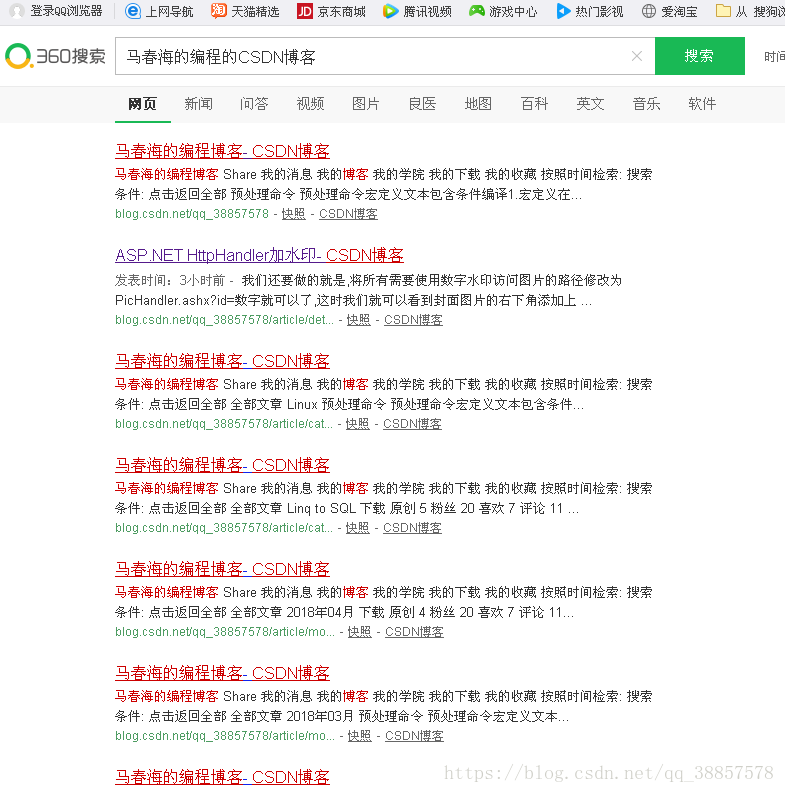This screenshot has height=793, width=785.
Task: Open 快照 for the 2018年03月 result
Action: [360, 736]
